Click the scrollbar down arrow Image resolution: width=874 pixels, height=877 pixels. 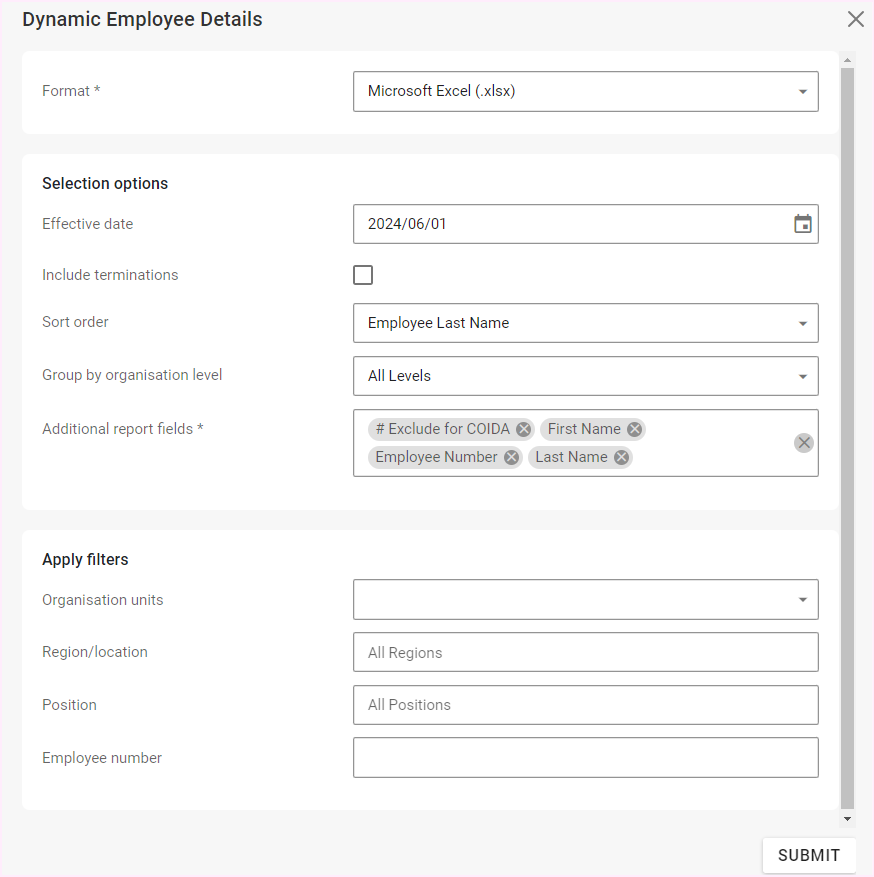pos(847,819)
